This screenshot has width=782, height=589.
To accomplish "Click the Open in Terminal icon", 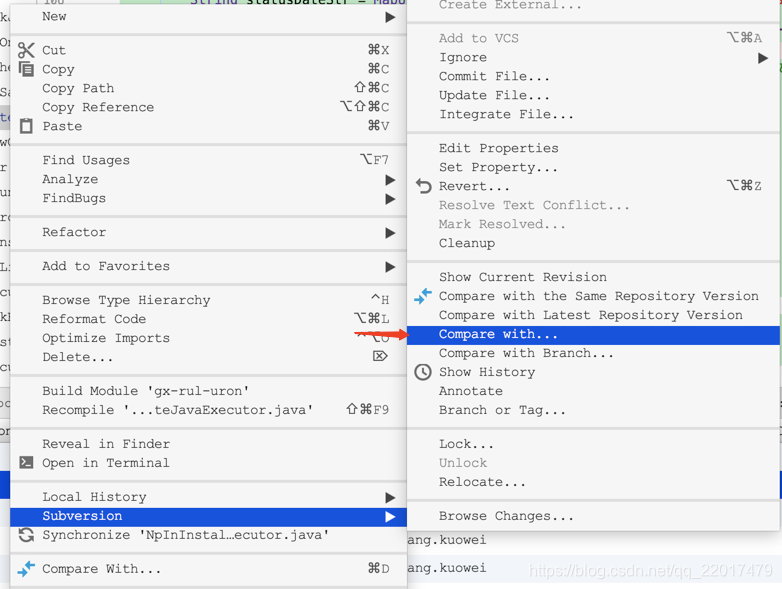I will coord(26,463).
